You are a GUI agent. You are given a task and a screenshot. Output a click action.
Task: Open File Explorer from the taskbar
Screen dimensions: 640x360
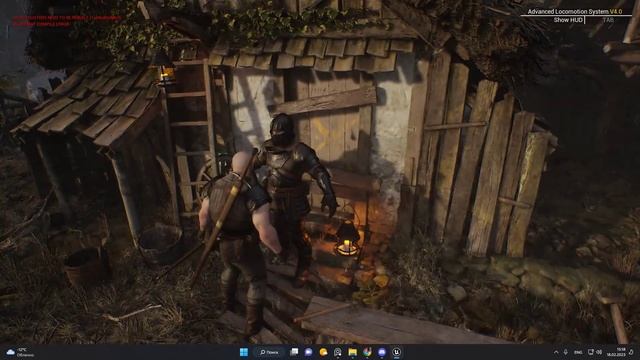tap(352, 352)
